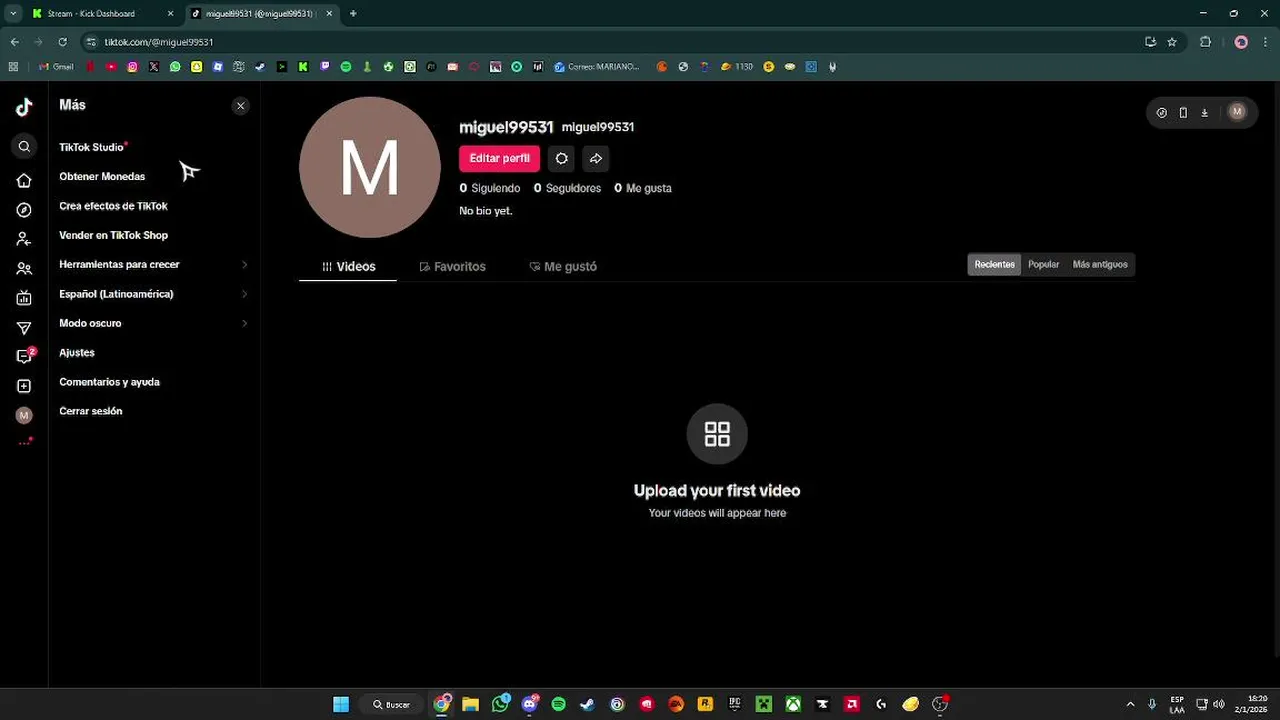Click the 0 Seguidores count
This screenshot has width=1280, height=720.
point(567,188)
